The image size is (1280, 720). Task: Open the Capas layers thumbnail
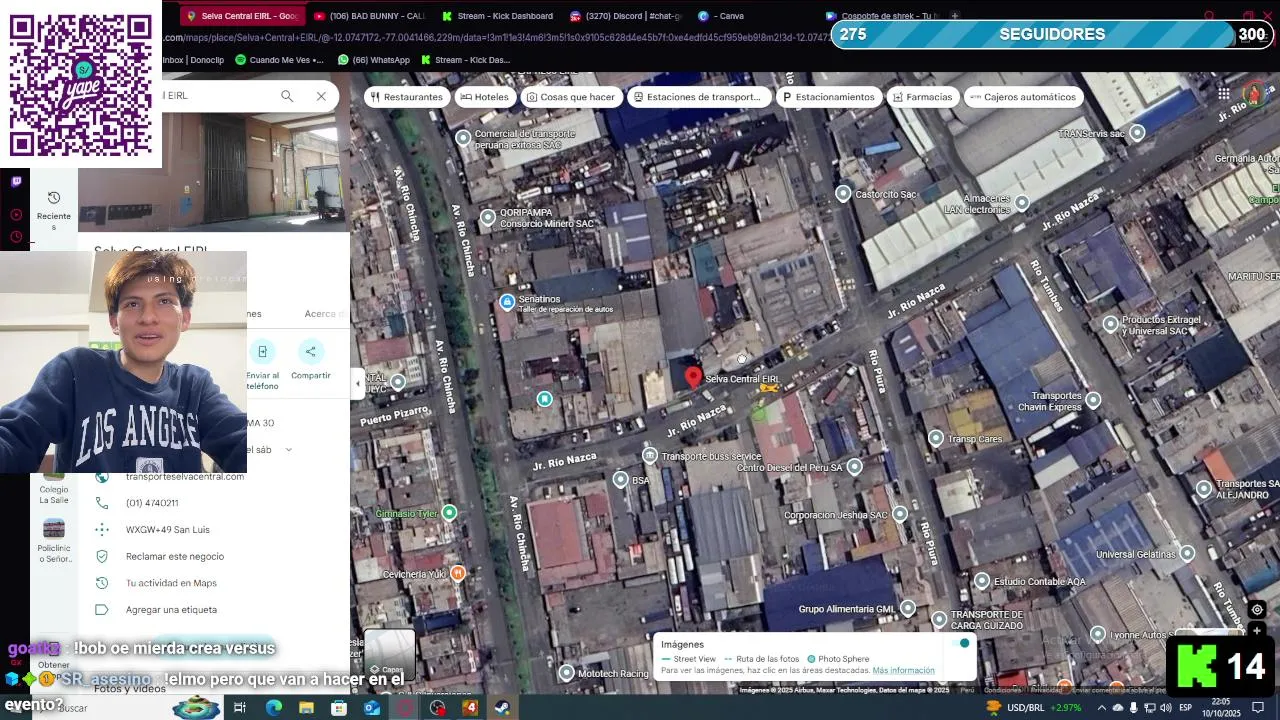389,654
